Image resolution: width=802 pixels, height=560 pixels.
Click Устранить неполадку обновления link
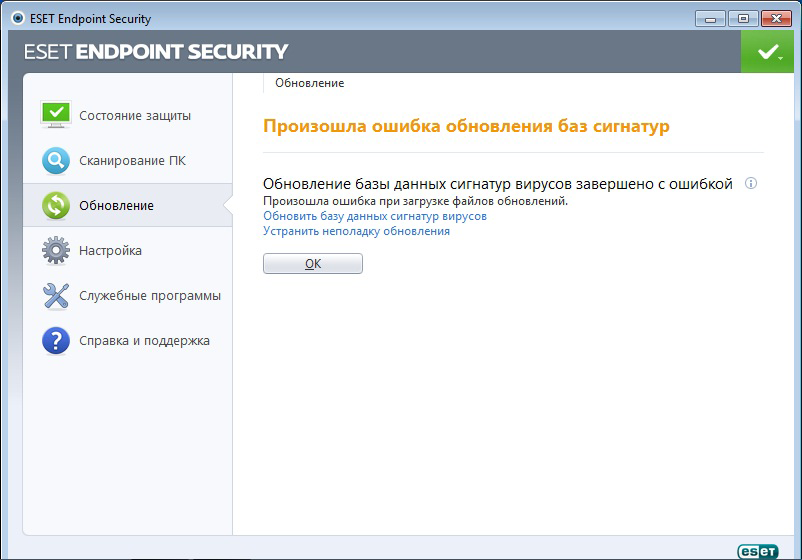pos(356,231)
